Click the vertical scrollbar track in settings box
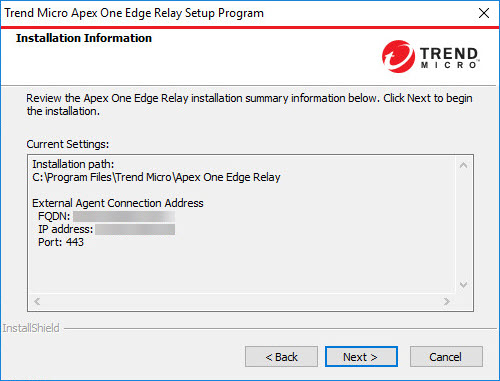 [x=463, y=225]
